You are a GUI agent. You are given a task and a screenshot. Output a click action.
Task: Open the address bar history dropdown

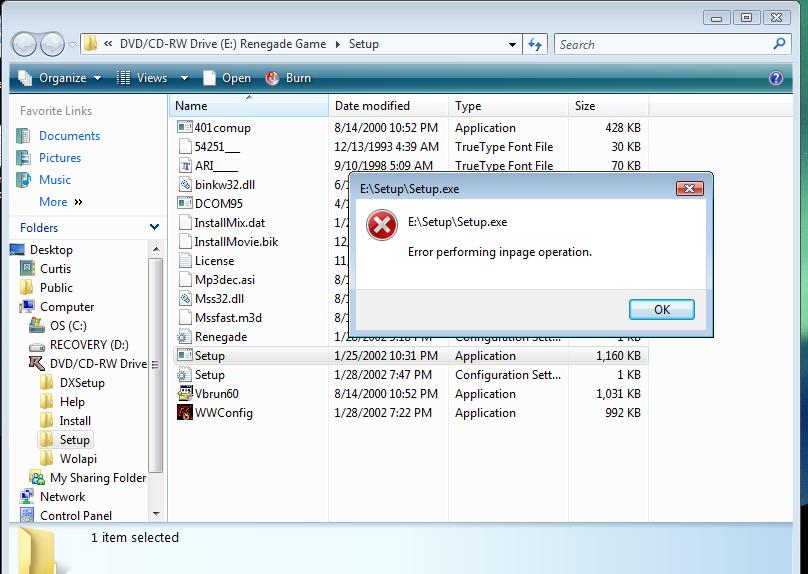coord(512,44)
